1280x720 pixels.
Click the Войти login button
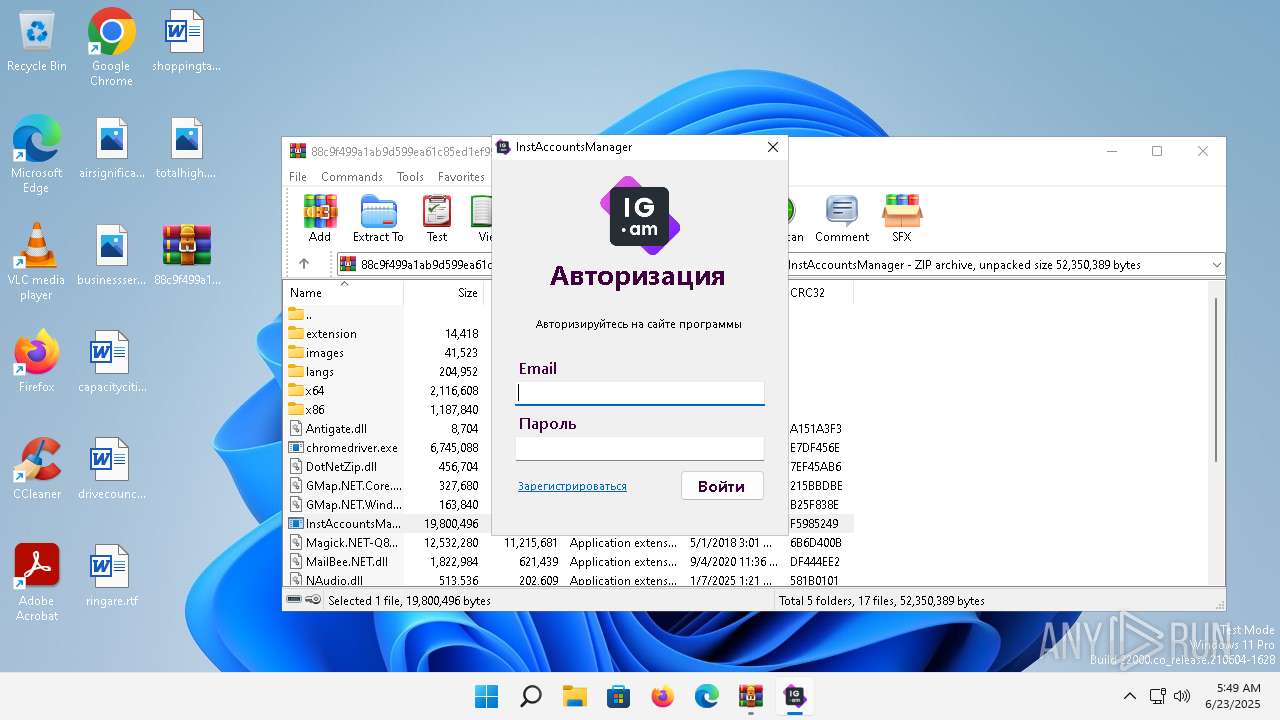(722, 486)
